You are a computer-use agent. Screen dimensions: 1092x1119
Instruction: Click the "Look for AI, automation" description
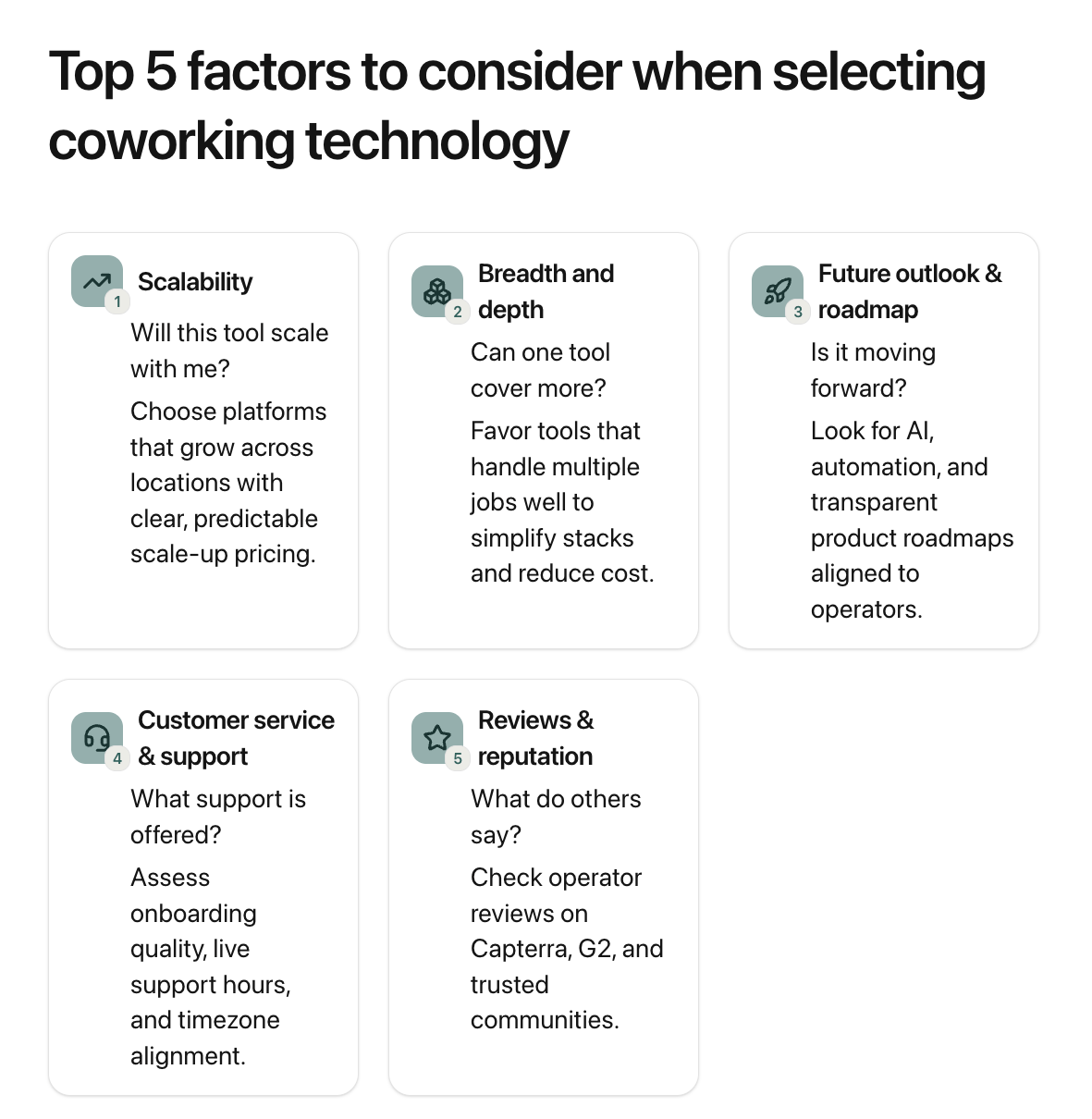tap(911, 520)
